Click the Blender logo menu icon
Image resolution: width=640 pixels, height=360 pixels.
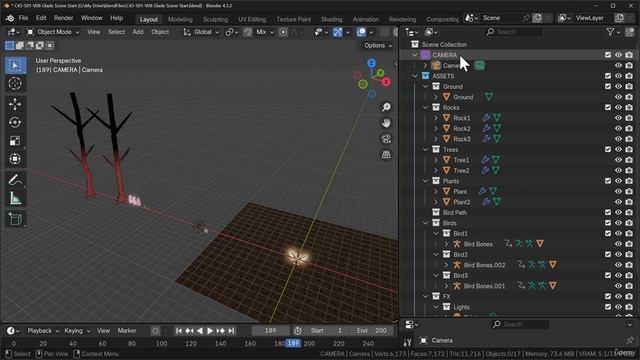coord(10,18)
